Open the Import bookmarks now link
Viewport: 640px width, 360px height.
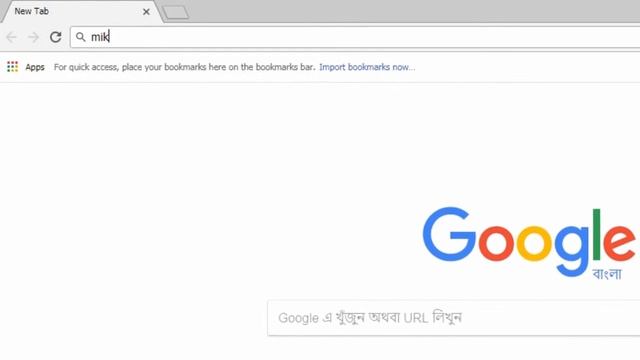367,67
